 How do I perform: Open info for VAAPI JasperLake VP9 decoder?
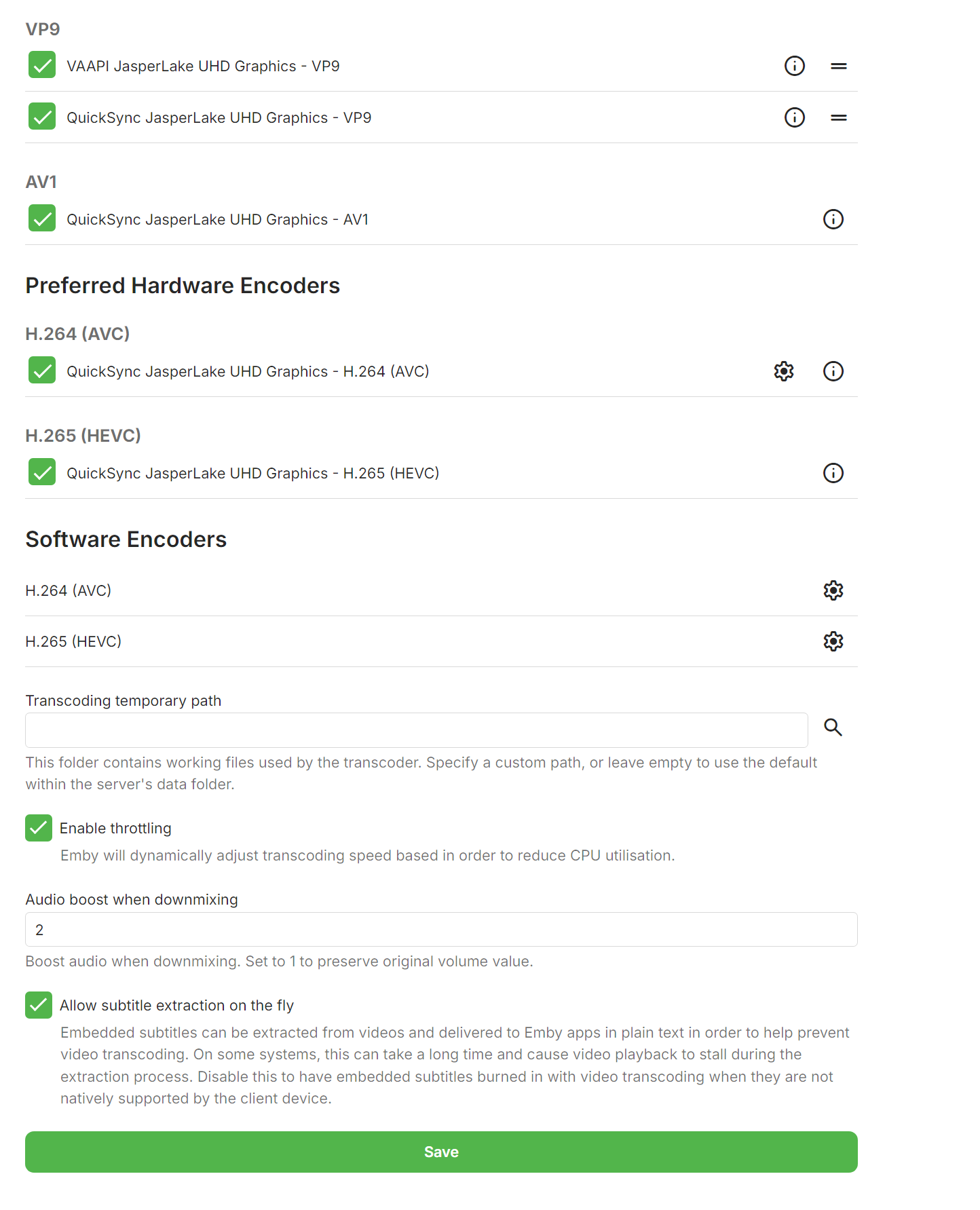coord(794,66)
